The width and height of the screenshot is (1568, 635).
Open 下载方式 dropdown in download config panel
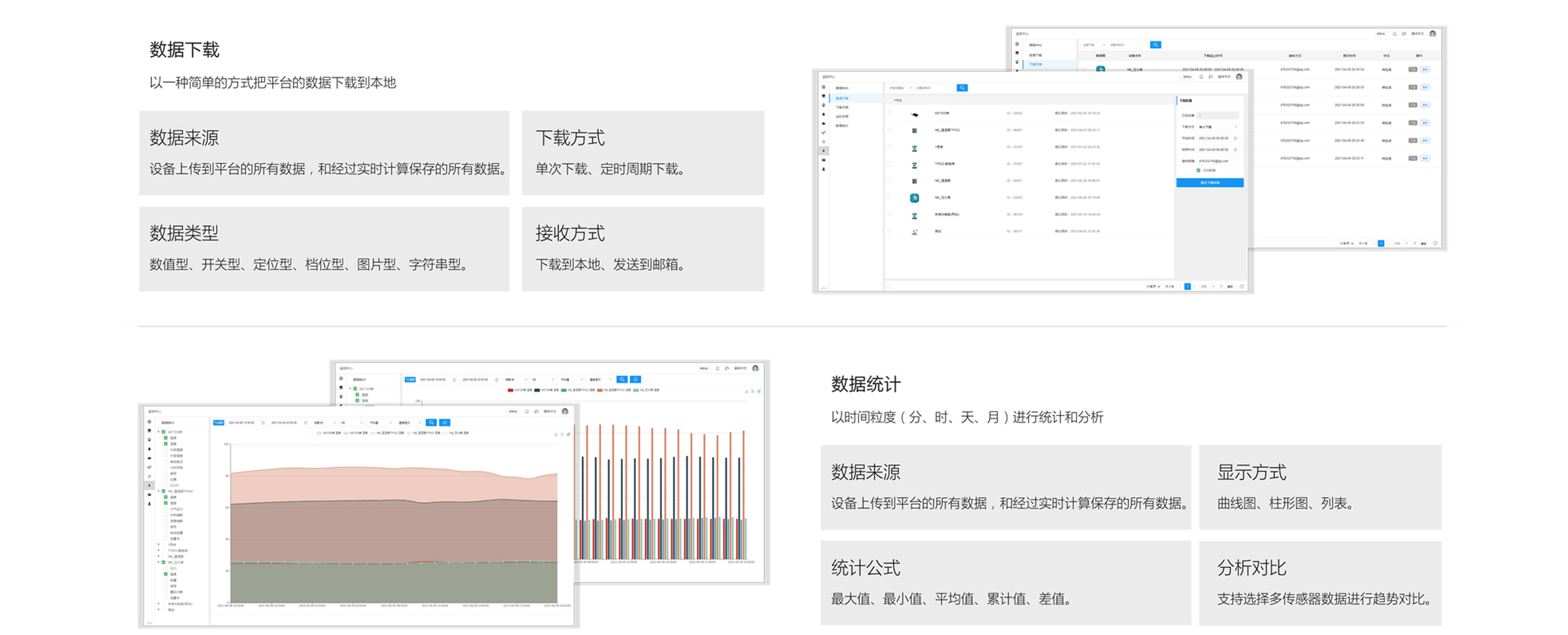[x=1217, y=127]
